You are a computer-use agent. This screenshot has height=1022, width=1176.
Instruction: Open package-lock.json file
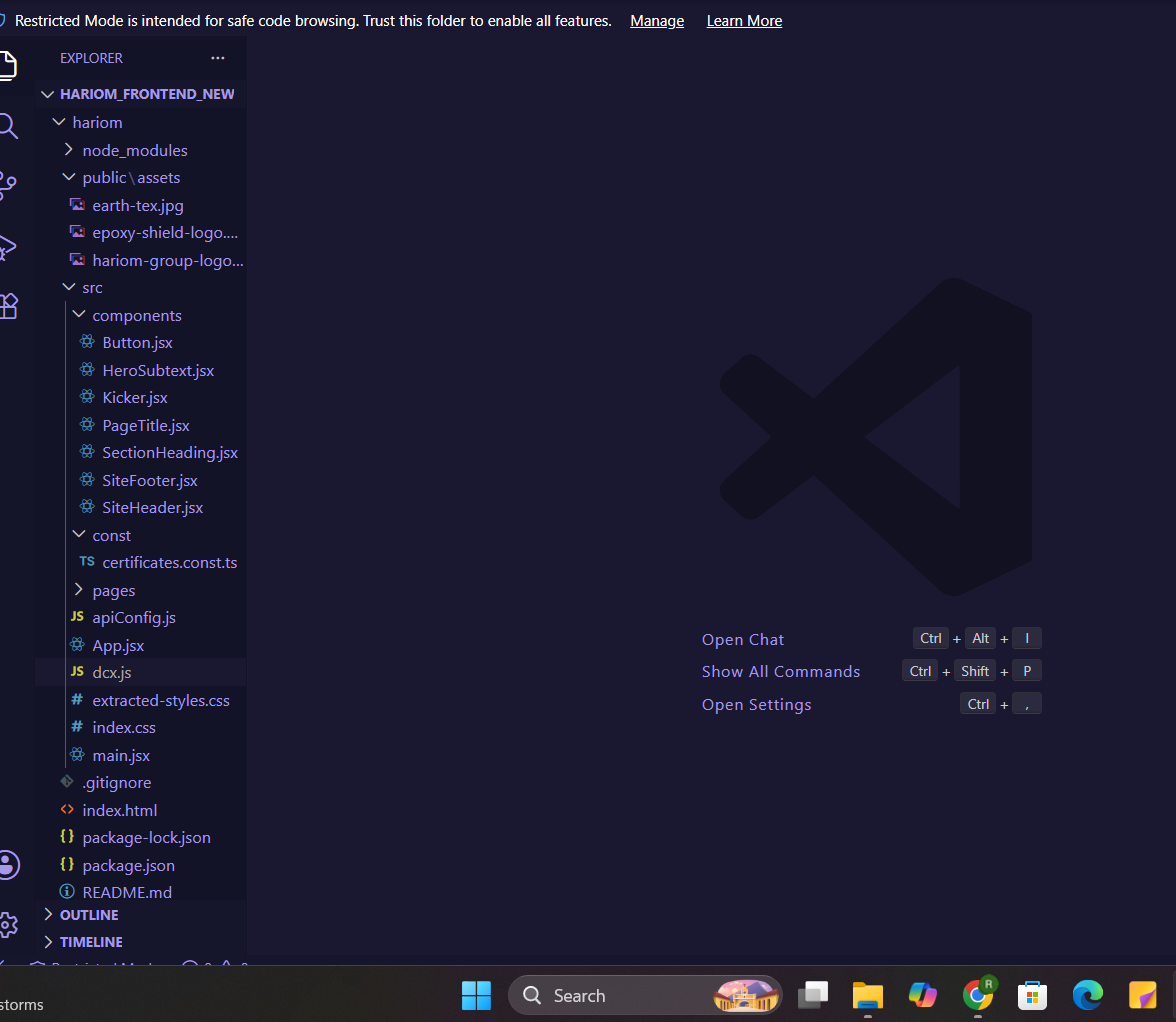pyautogui.click(x=141, y=838)
